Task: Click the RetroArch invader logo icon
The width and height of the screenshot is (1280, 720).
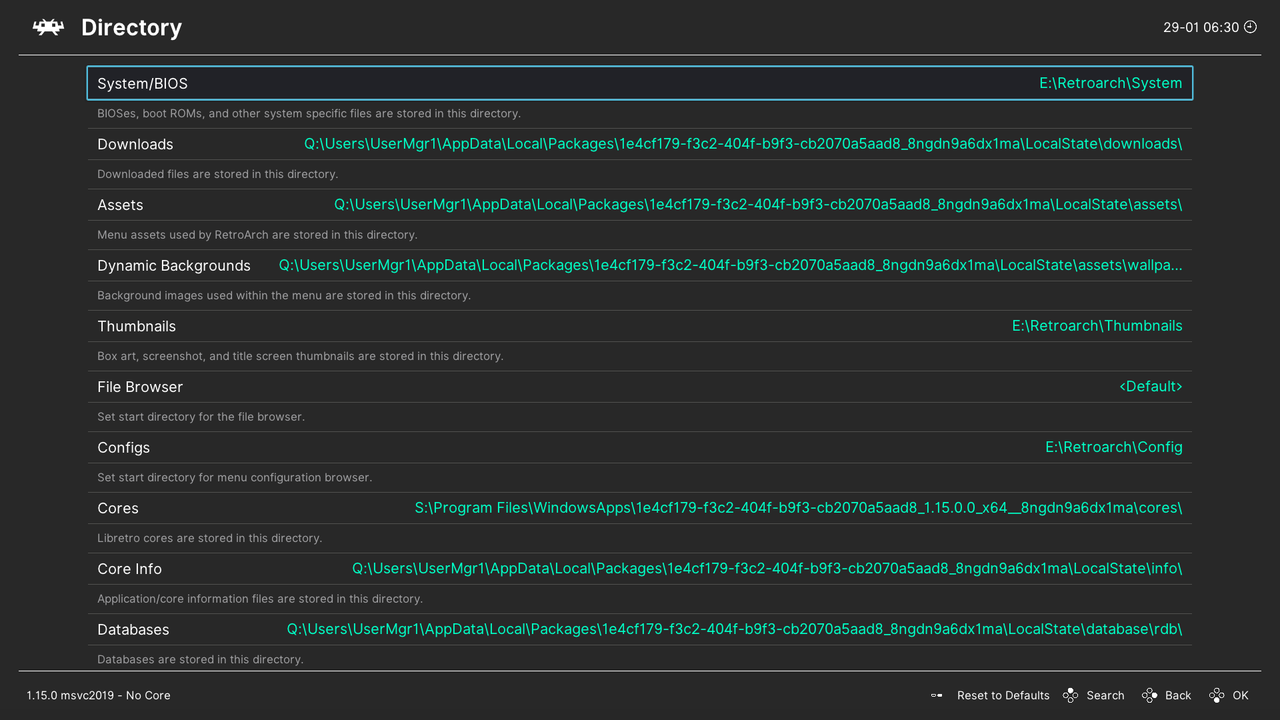Action: 48,28
